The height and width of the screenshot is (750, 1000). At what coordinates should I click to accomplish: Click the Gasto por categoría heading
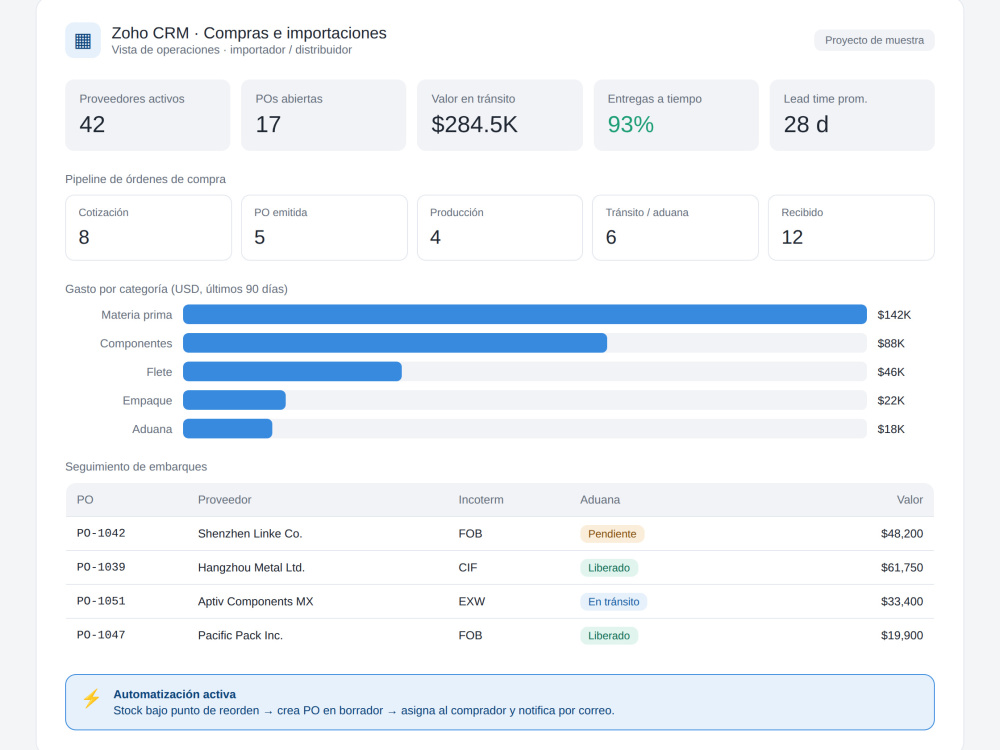176,289
